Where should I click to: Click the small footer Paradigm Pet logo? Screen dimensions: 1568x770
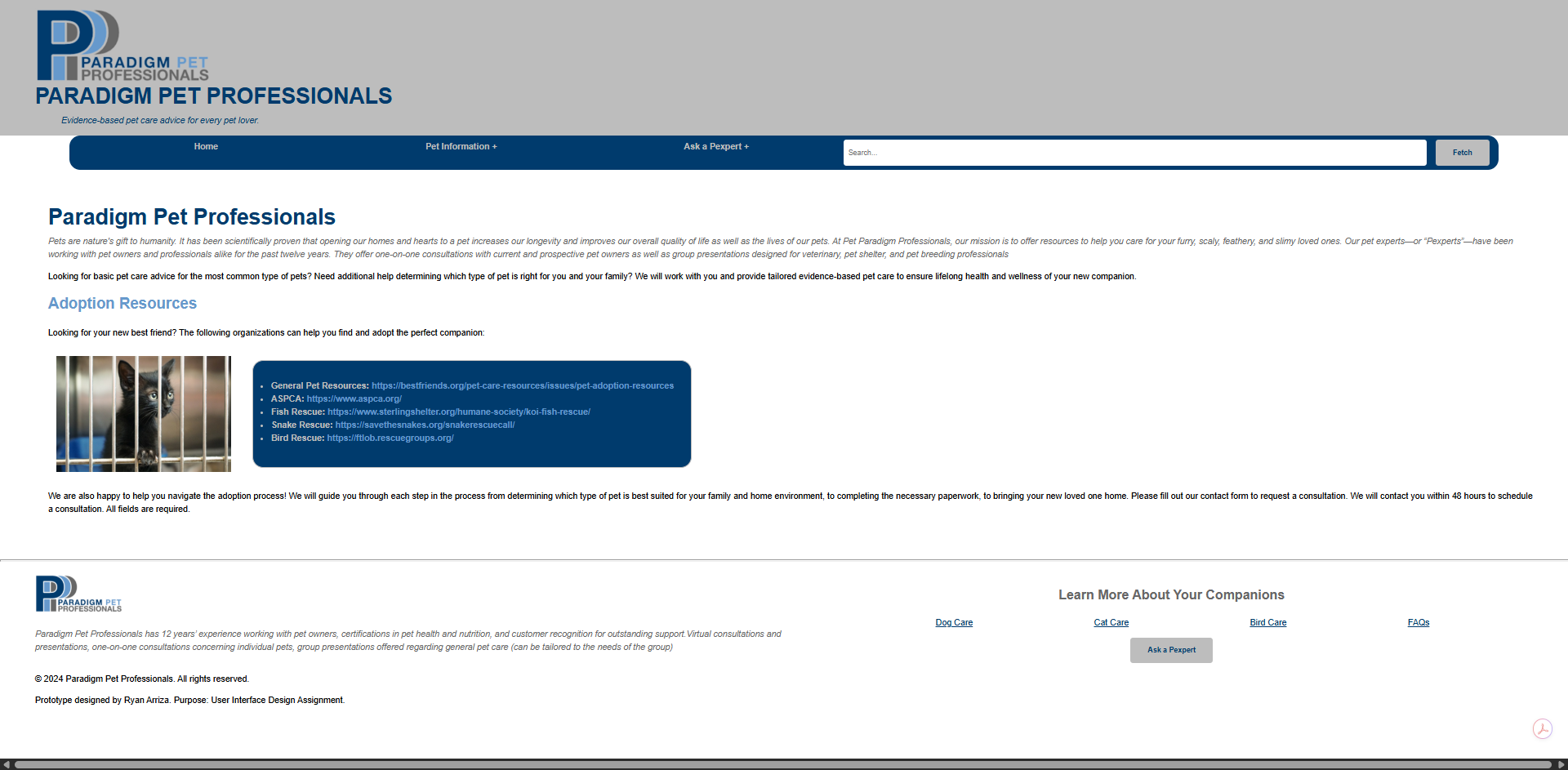click(x=78, y=594)
